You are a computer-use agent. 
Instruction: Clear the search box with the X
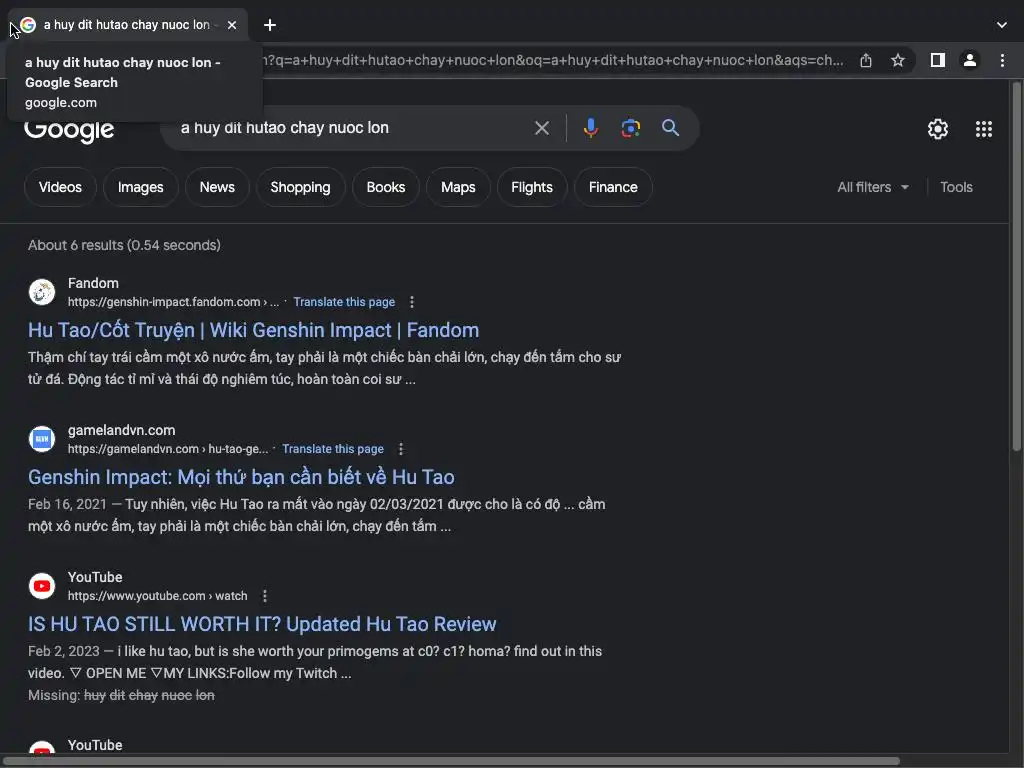tap(542, 128)
